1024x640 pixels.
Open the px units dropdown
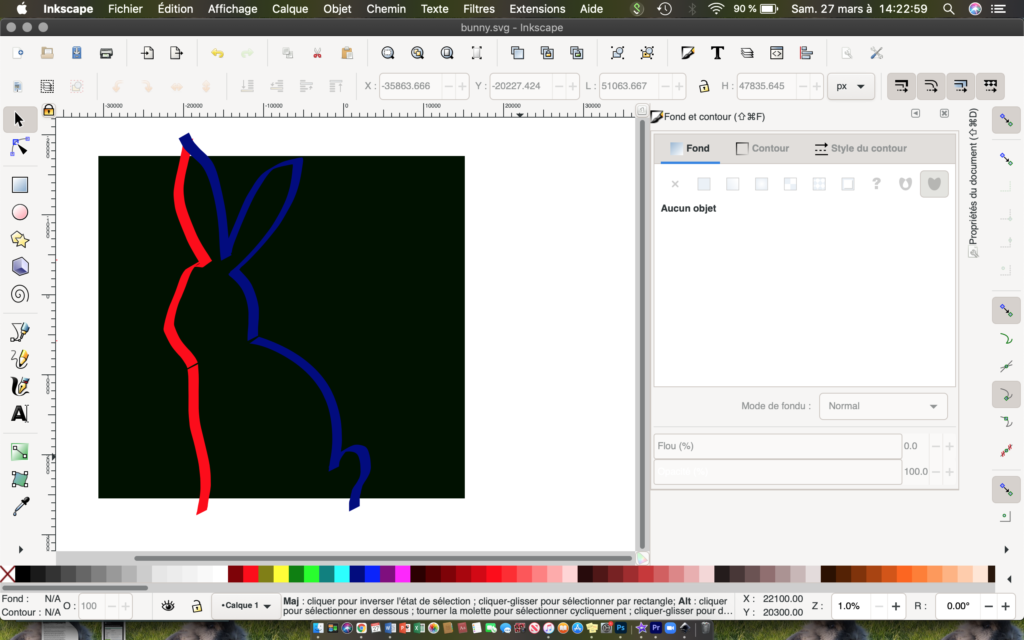click(850, 86)
